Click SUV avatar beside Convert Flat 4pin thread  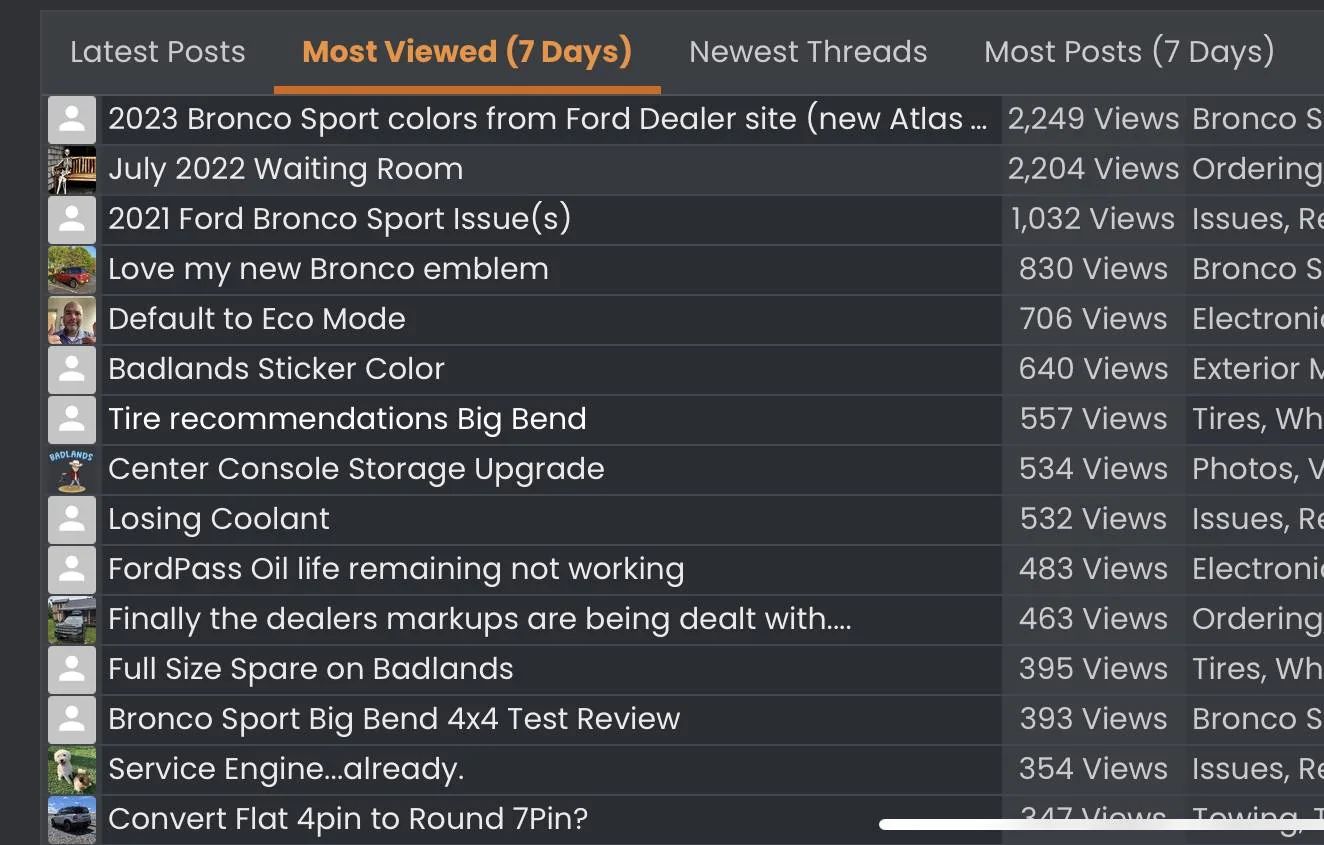point(72,820)
